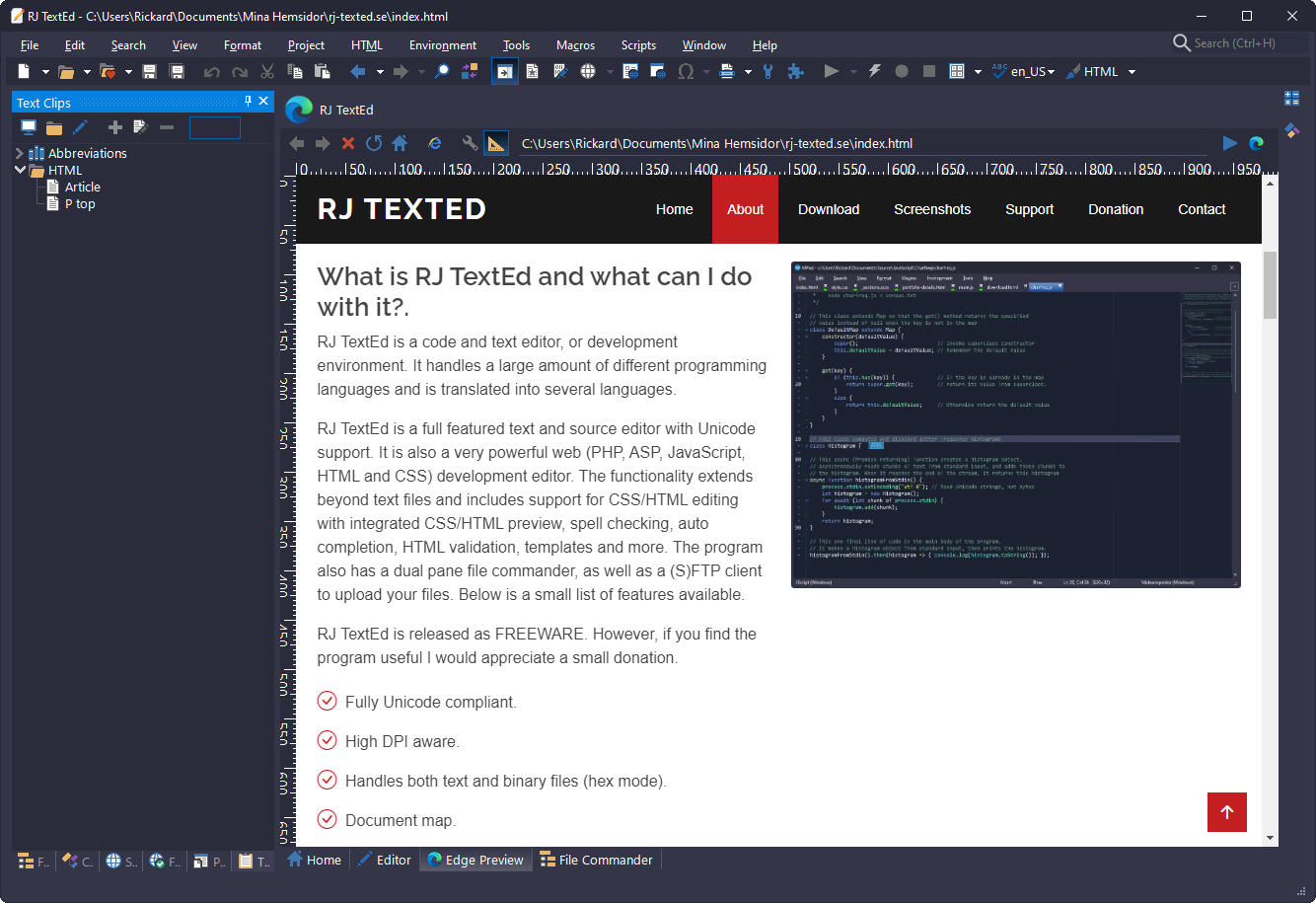This screenshot has height=903, width=1316.
Task: Open the special characters Omega icon
Action: click(686, 72)
